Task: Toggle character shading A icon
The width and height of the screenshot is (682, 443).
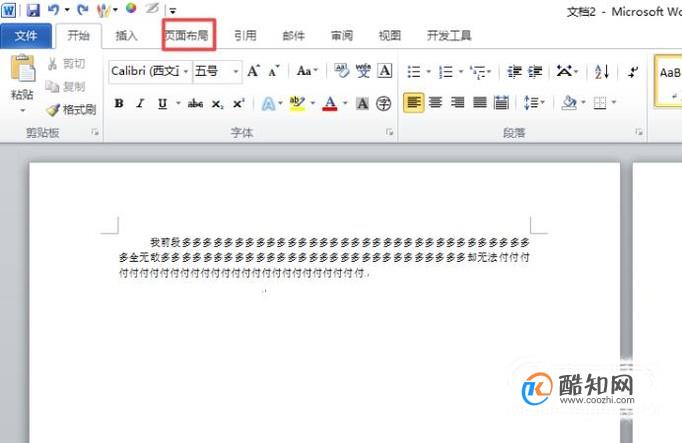Action: (x=362, y=103)
